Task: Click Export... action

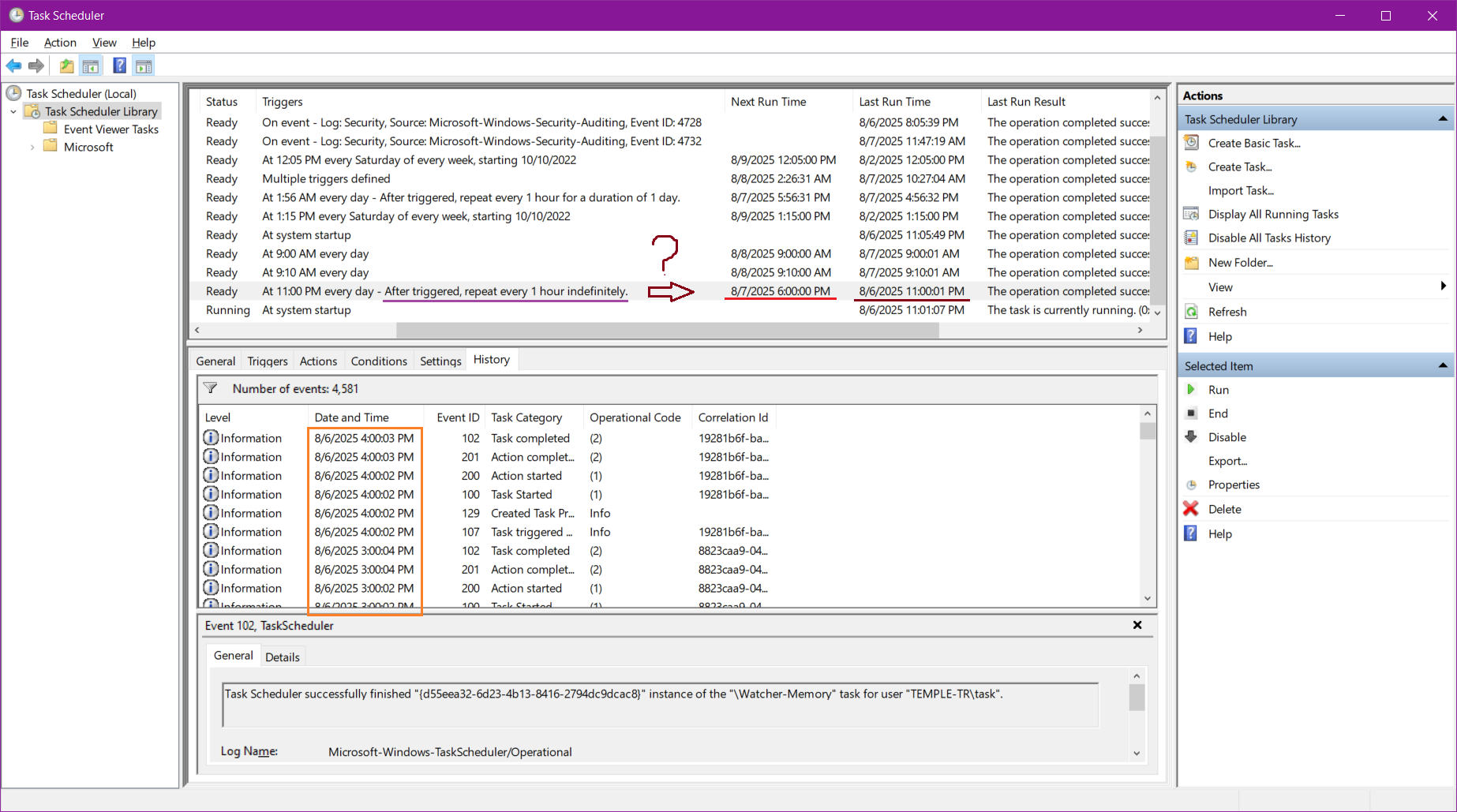Action: tap(1227, 461)
